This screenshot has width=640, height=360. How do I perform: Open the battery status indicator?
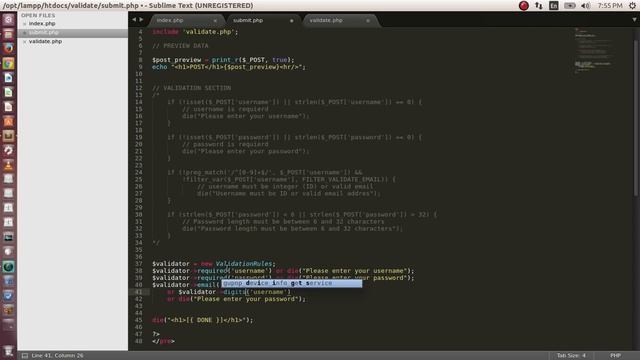[570, 6]
